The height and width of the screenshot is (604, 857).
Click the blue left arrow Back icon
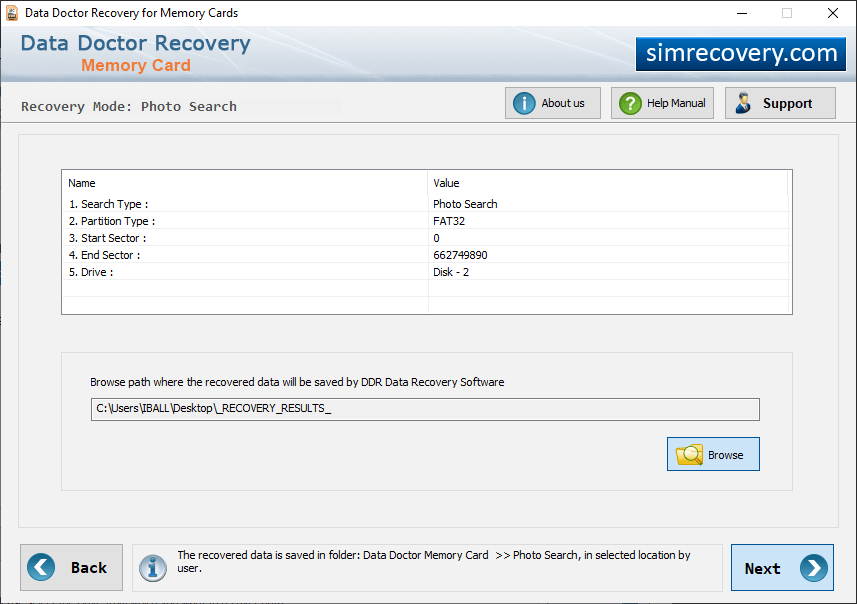41,567
